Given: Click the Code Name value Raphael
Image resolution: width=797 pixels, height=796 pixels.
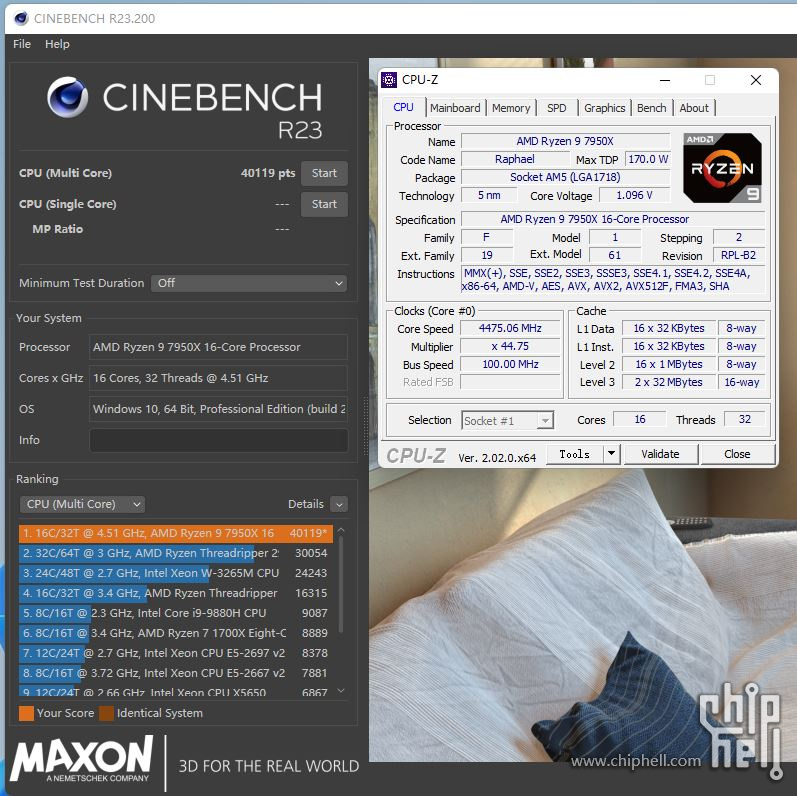Looking at the screenshot, I should [514, 159].
